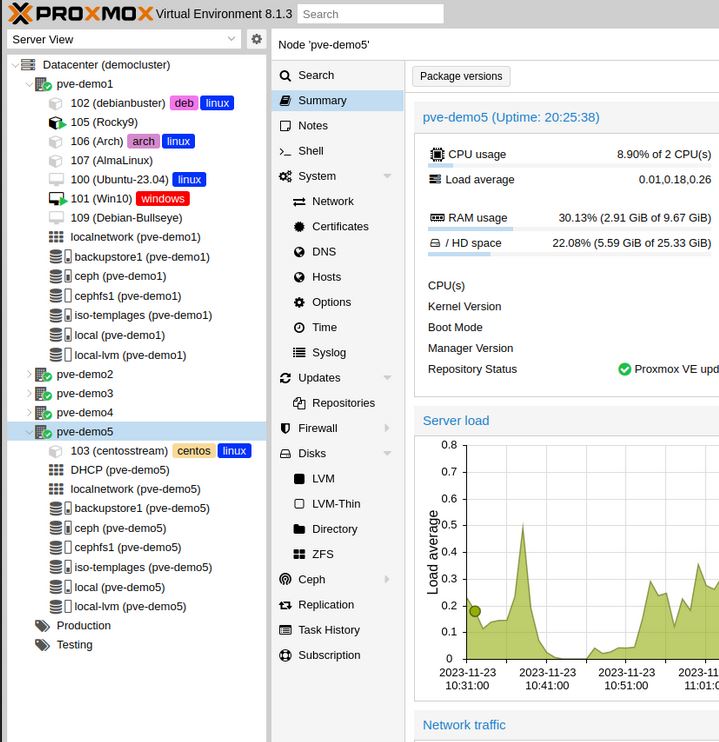Collapse the pve-demo1 node tree
719x742 pixels.
[x=28, y=85]
